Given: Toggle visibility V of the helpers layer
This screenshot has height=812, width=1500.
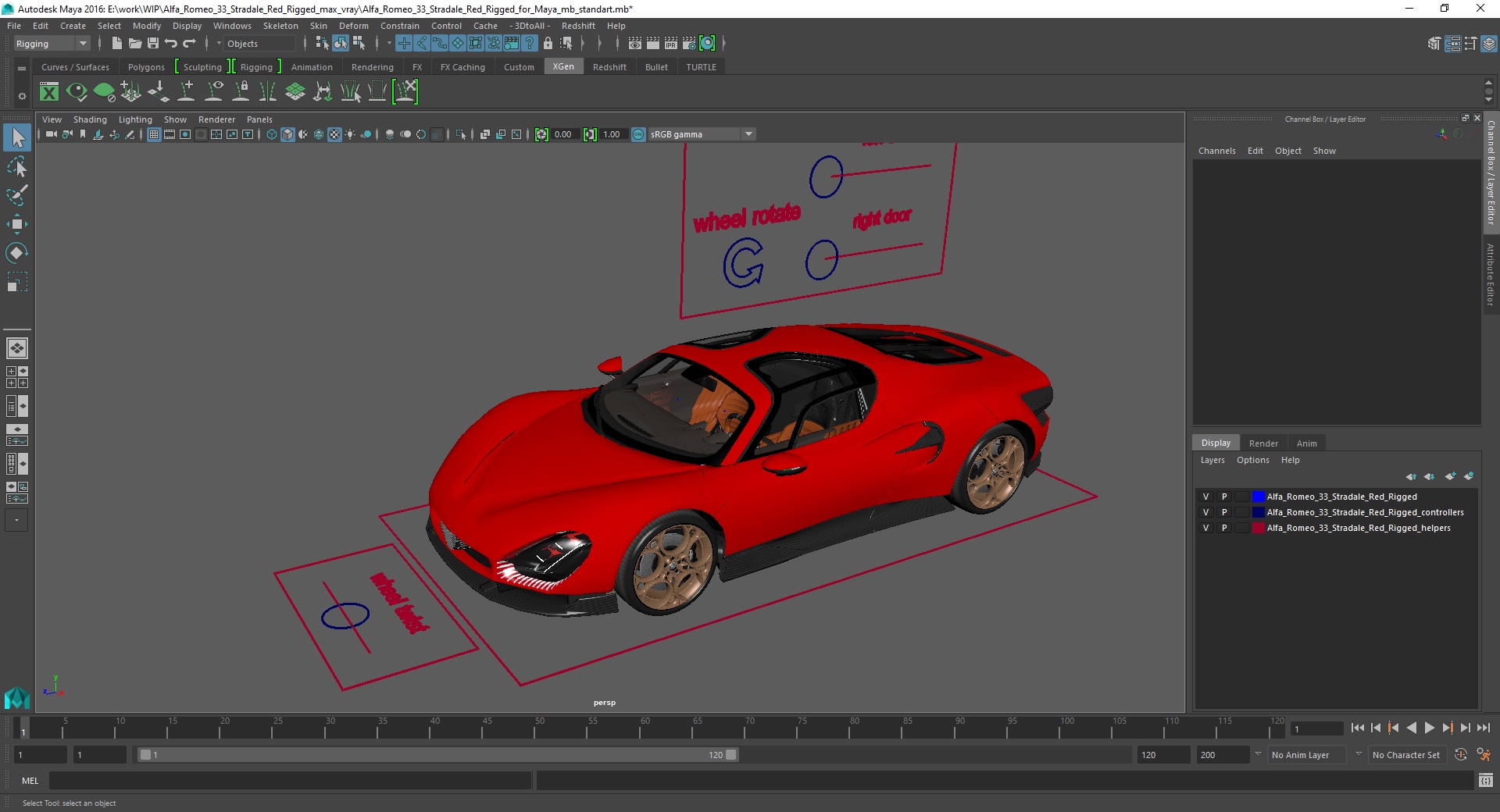Looking at the screenshot, I should (x=1205, y=528).
